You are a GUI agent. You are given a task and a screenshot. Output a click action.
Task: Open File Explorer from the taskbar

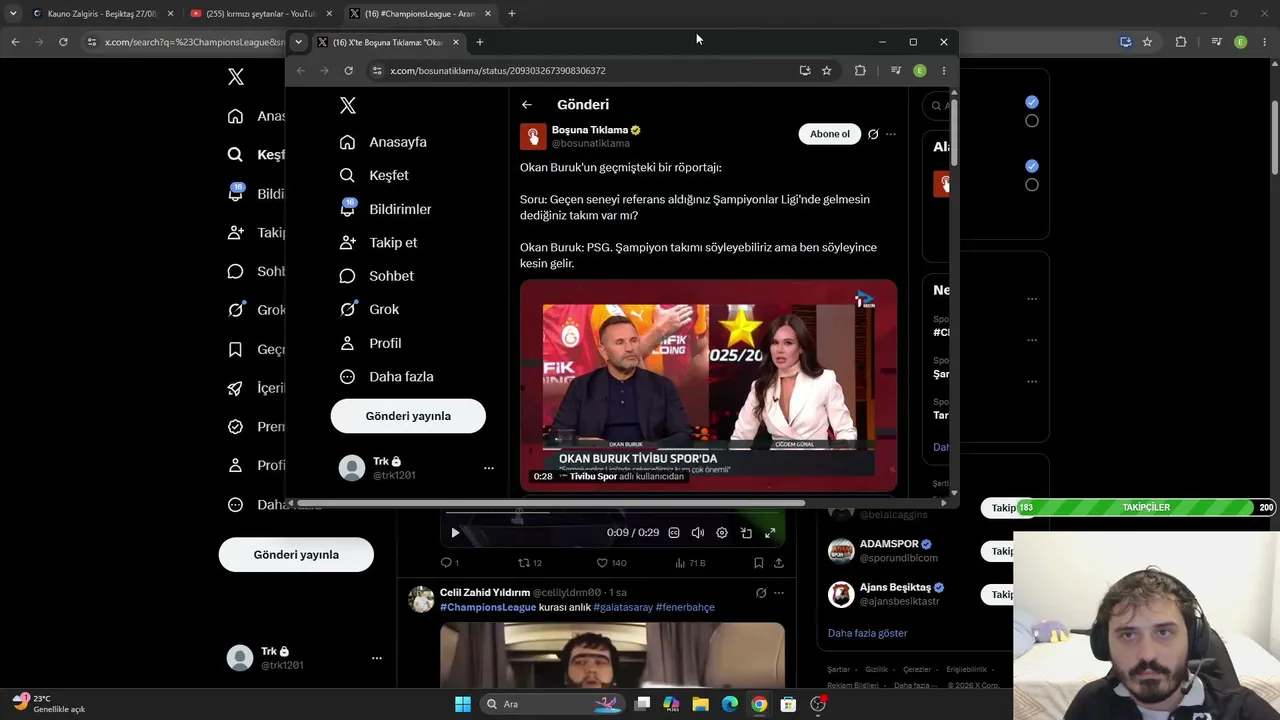[x=701, y=704]
